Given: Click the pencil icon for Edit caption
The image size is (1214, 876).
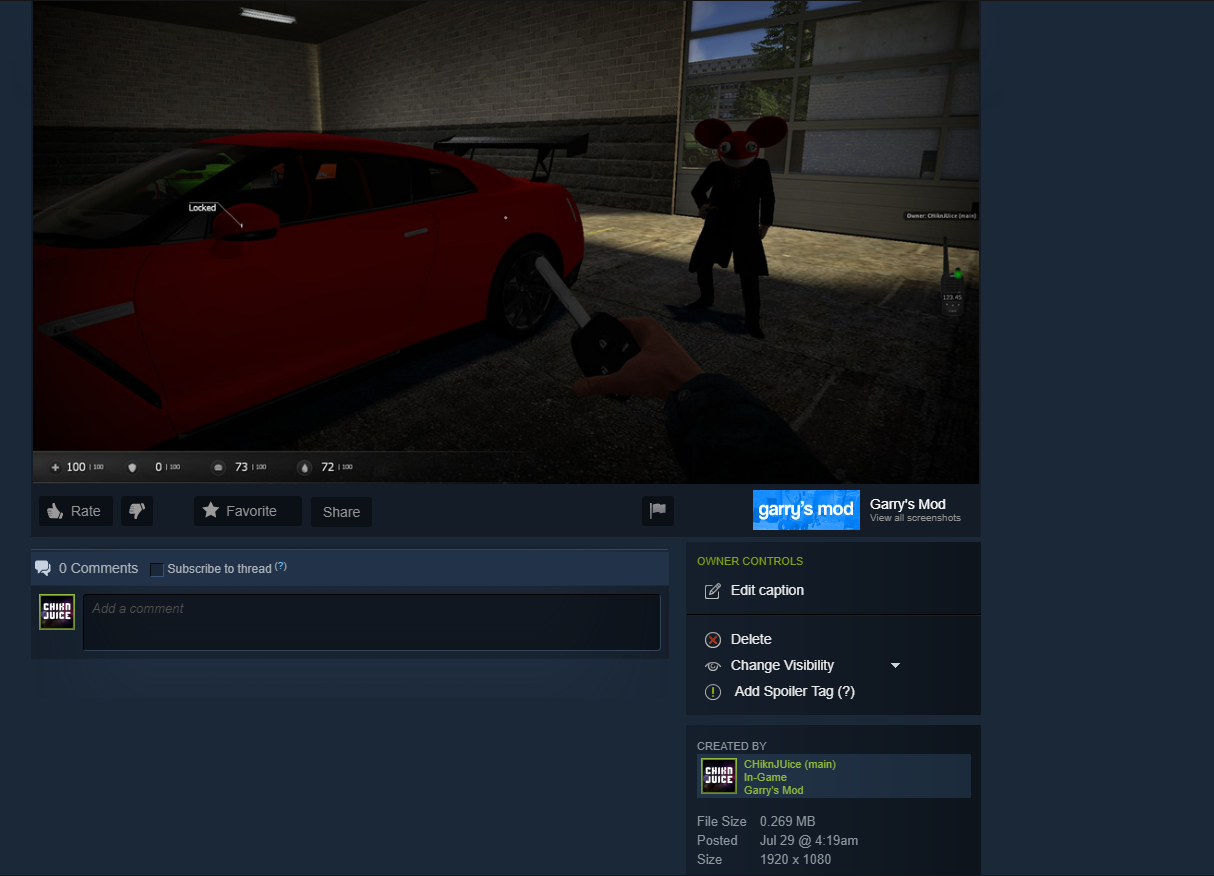Looking at the screenshot, I should tap(713, 591).
